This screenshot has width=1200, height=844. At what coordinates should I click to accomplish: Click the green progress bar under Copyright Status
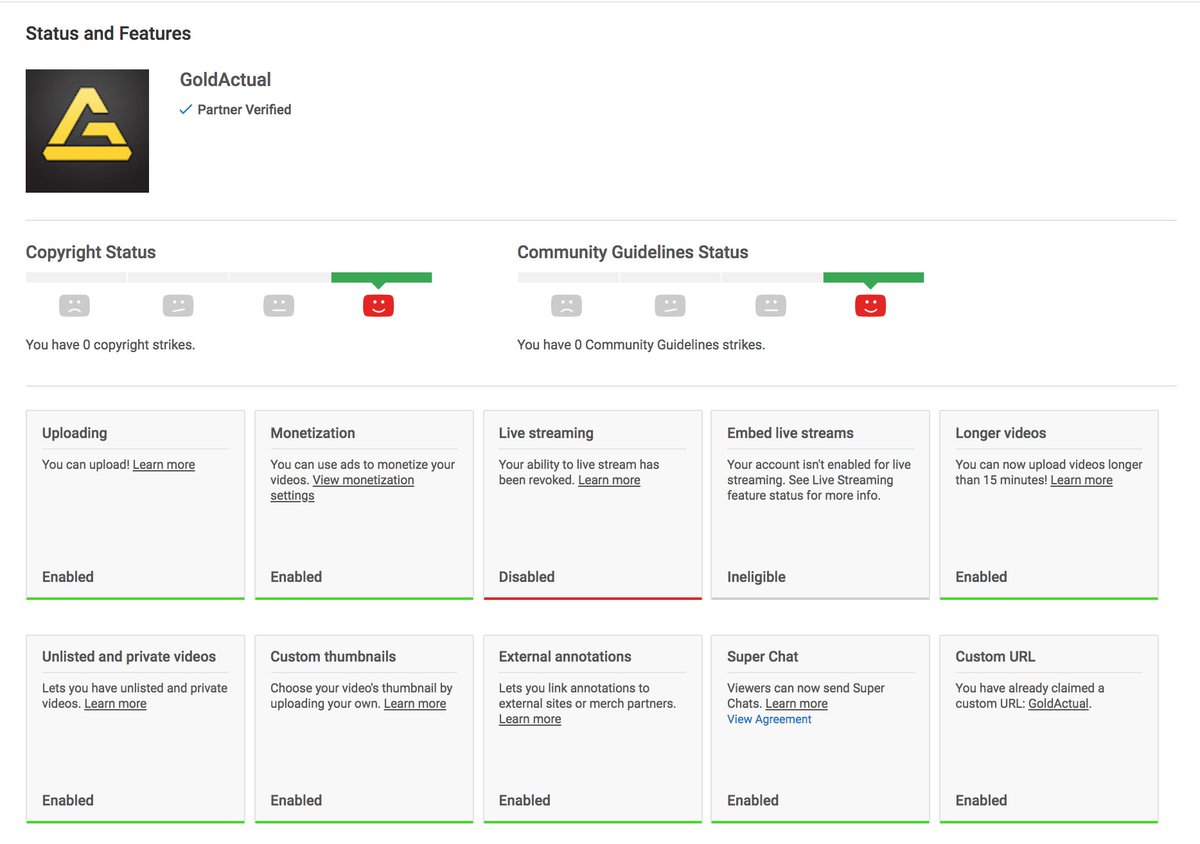[381, 277]
